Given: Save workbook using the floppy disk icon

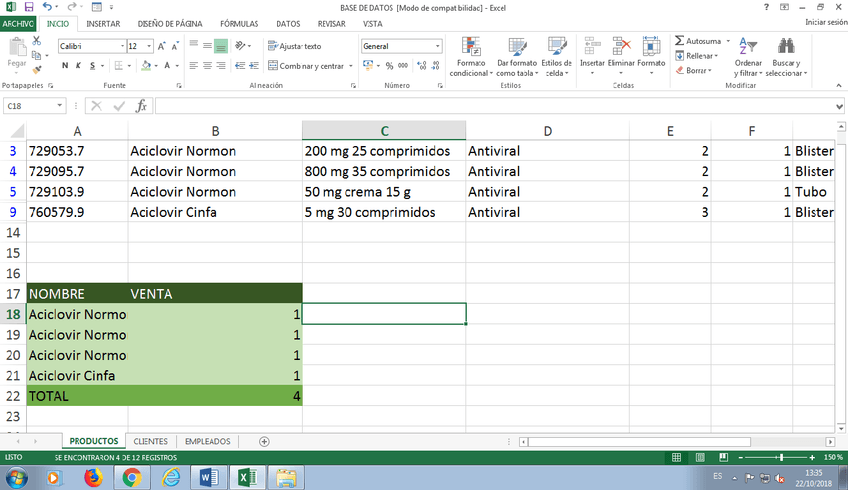Looking at the screenshot, I should pyautogui.click(x=28, y=7).
